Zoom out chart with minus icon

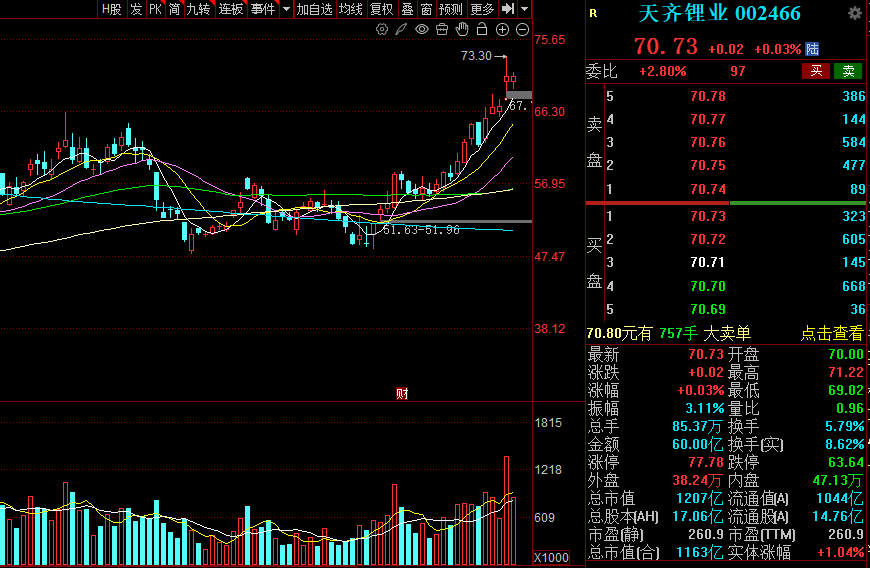(x=522, y=30)
